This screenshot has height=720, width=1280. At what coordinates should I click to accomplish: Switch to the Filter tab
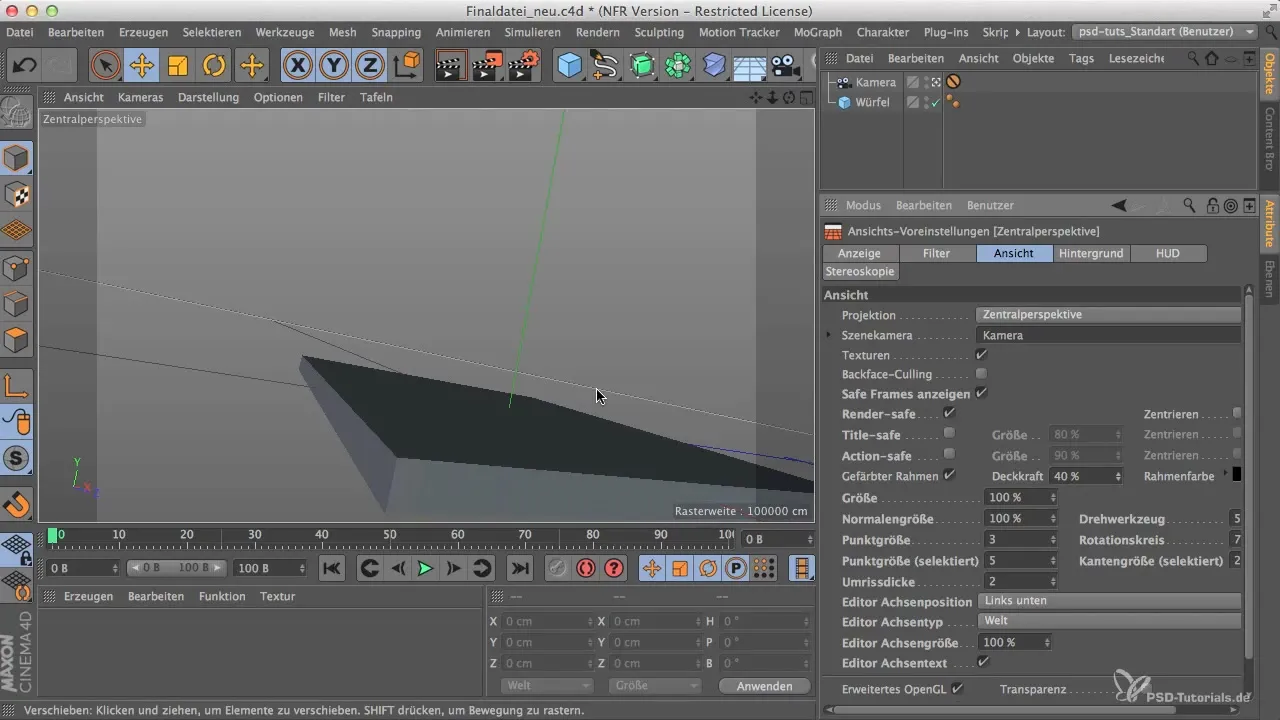point(937,254)
